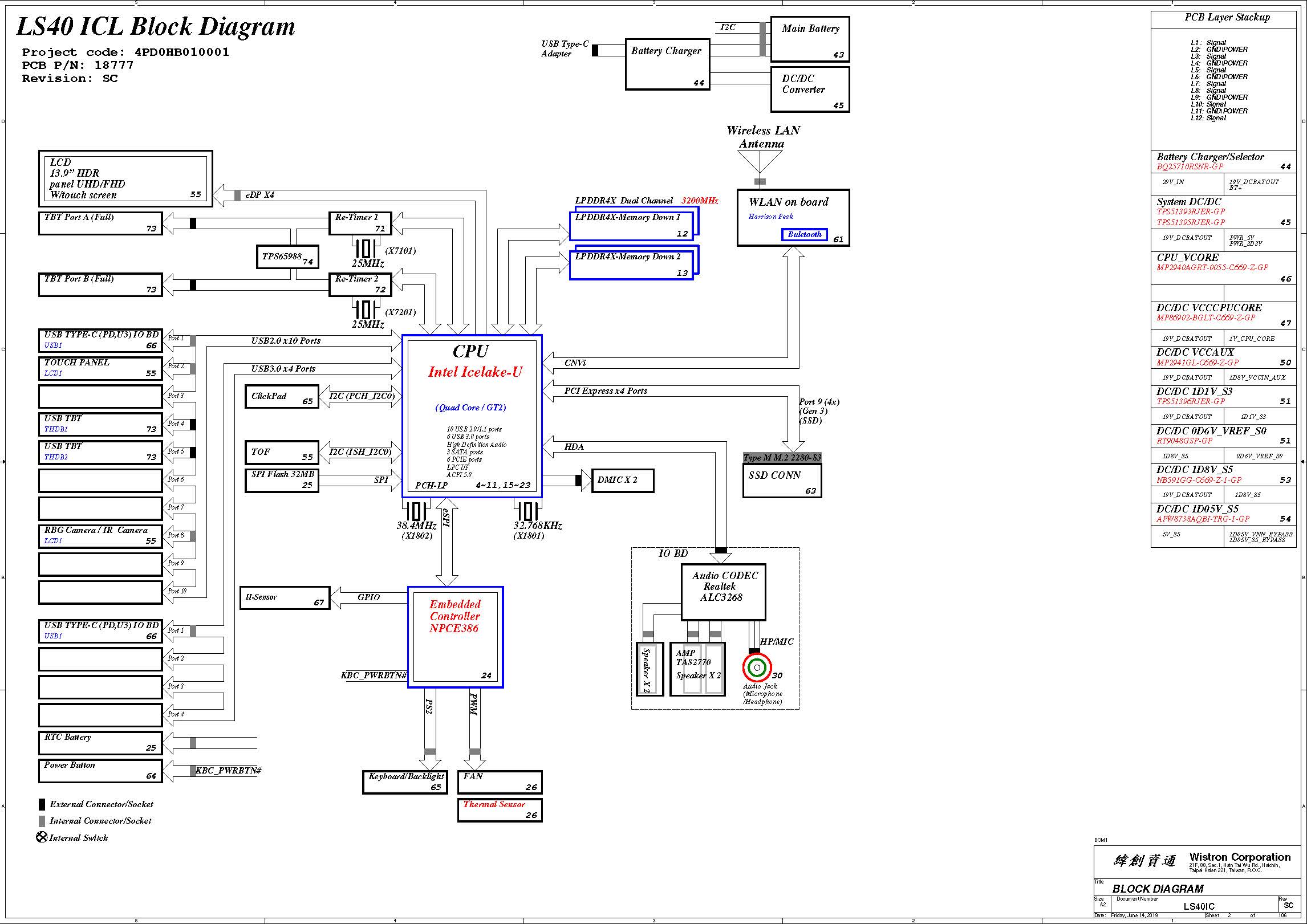
Task: Click the MP2941GL-C669-Z-GP part number
Action: 1198,363
